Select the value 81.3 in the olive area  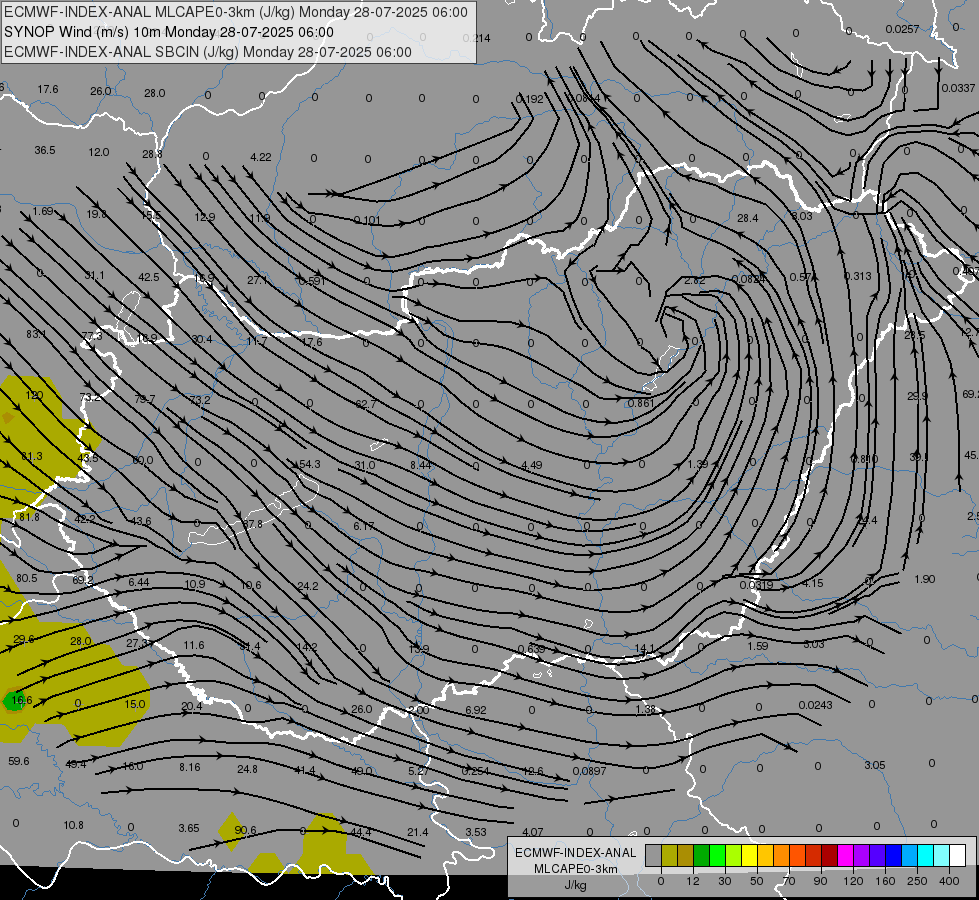click(32, 457)
